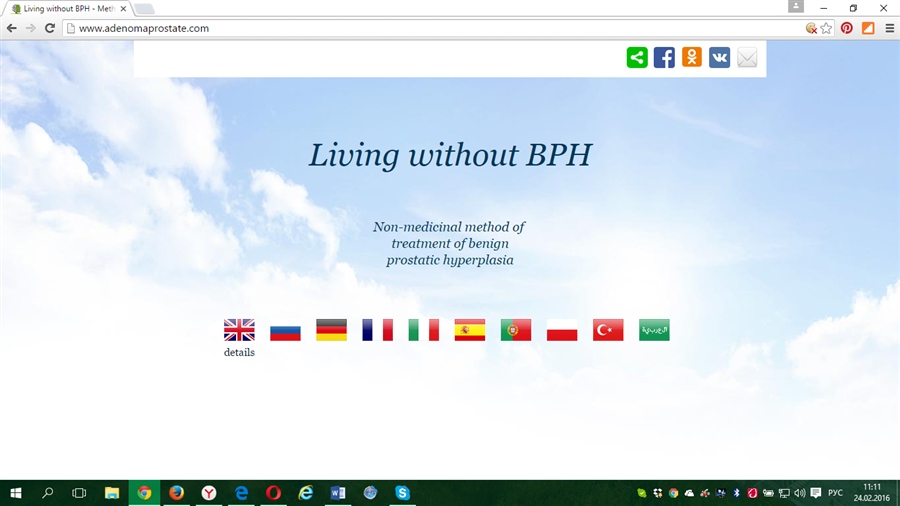The height and width of the screenshot is (506, 900).
Task: Open the Polish flag version
Action: [x=562, y=330]
